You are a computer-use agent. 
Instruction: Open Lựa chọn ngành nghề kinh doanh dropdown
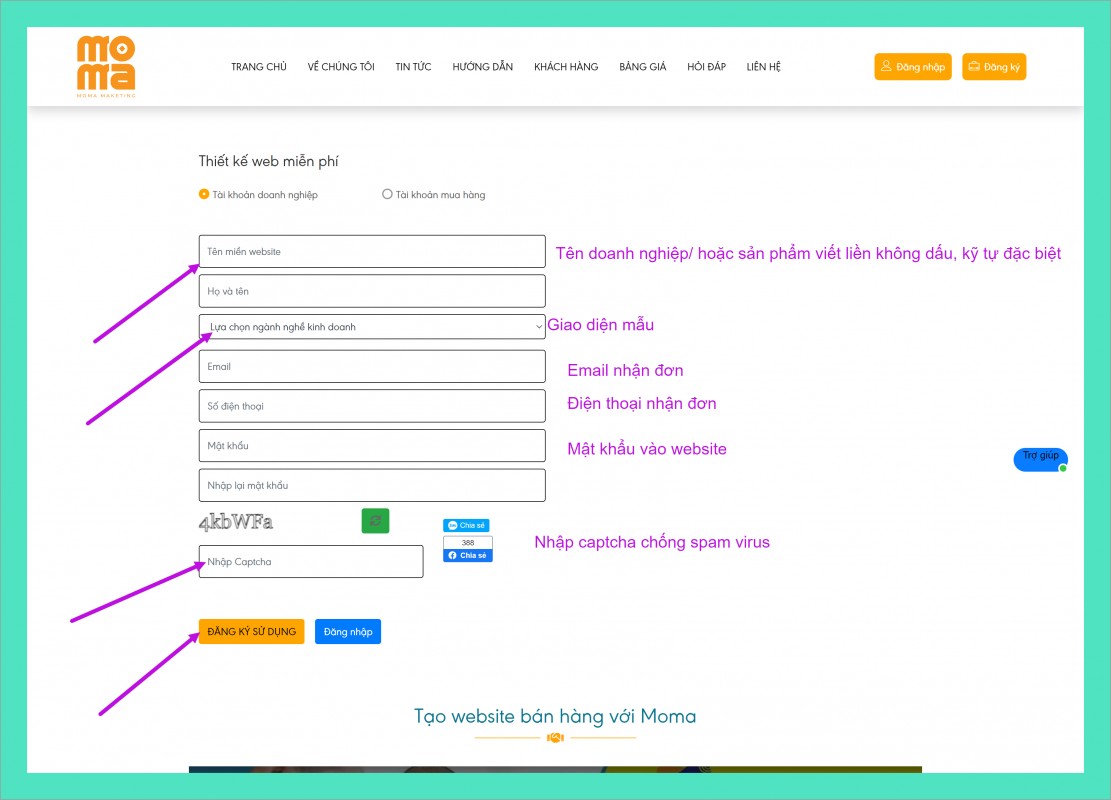click(372, 327)
